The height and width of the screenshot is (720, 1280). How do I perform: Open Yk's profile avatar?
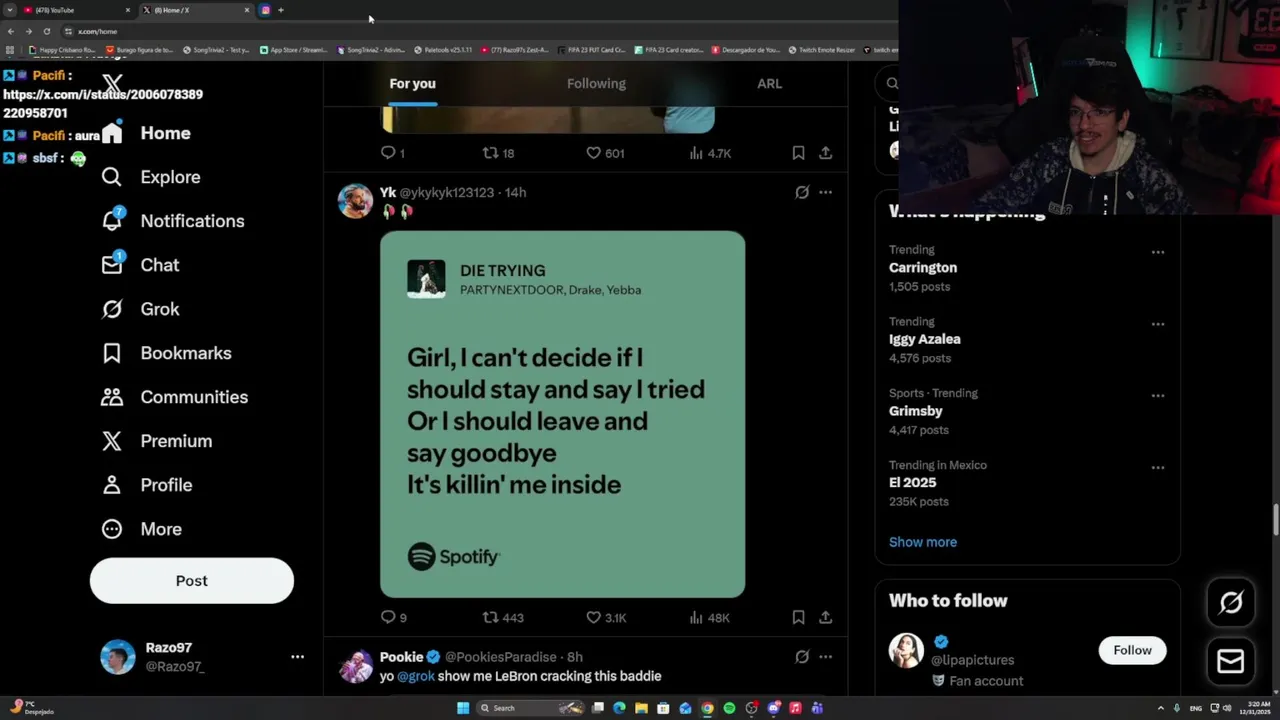pyautogui.click(x=355, y=201)
